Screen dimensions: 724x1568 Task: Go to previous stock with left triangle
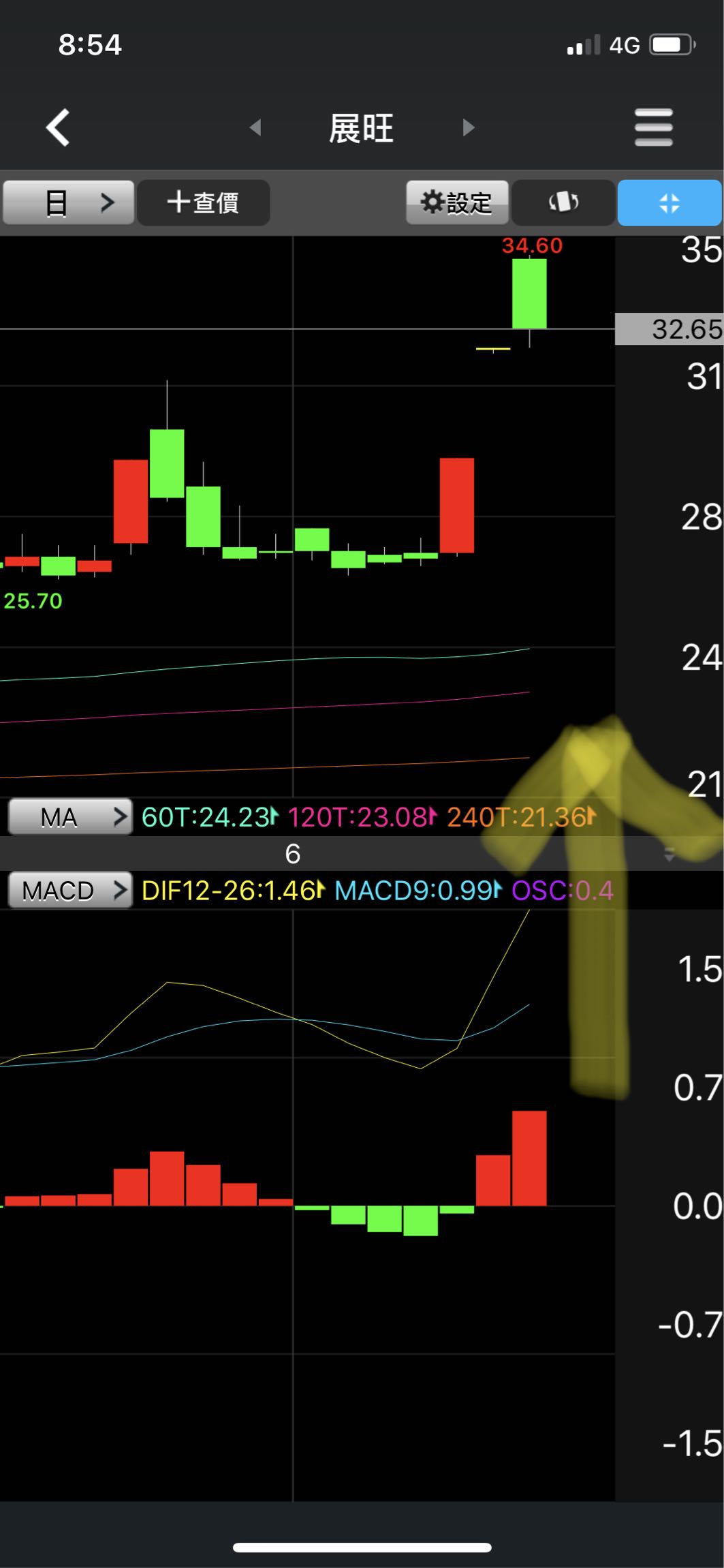point(255,127)
